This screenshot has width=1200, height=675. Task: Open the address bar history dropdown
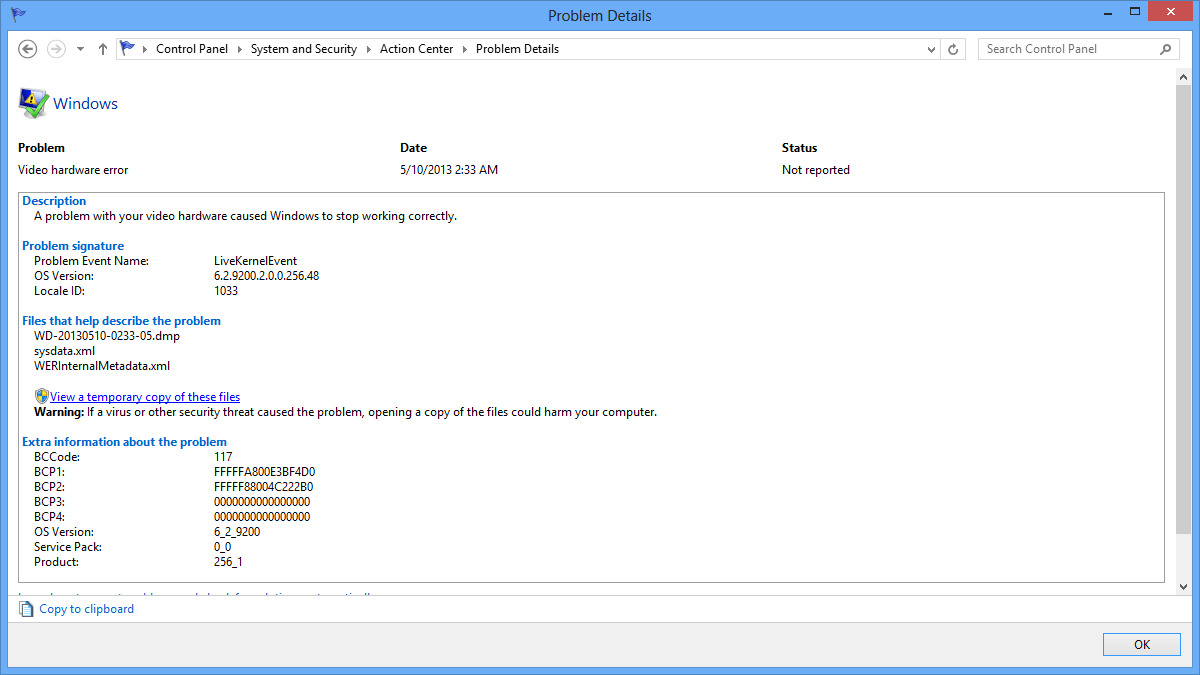tap(931, 49)
